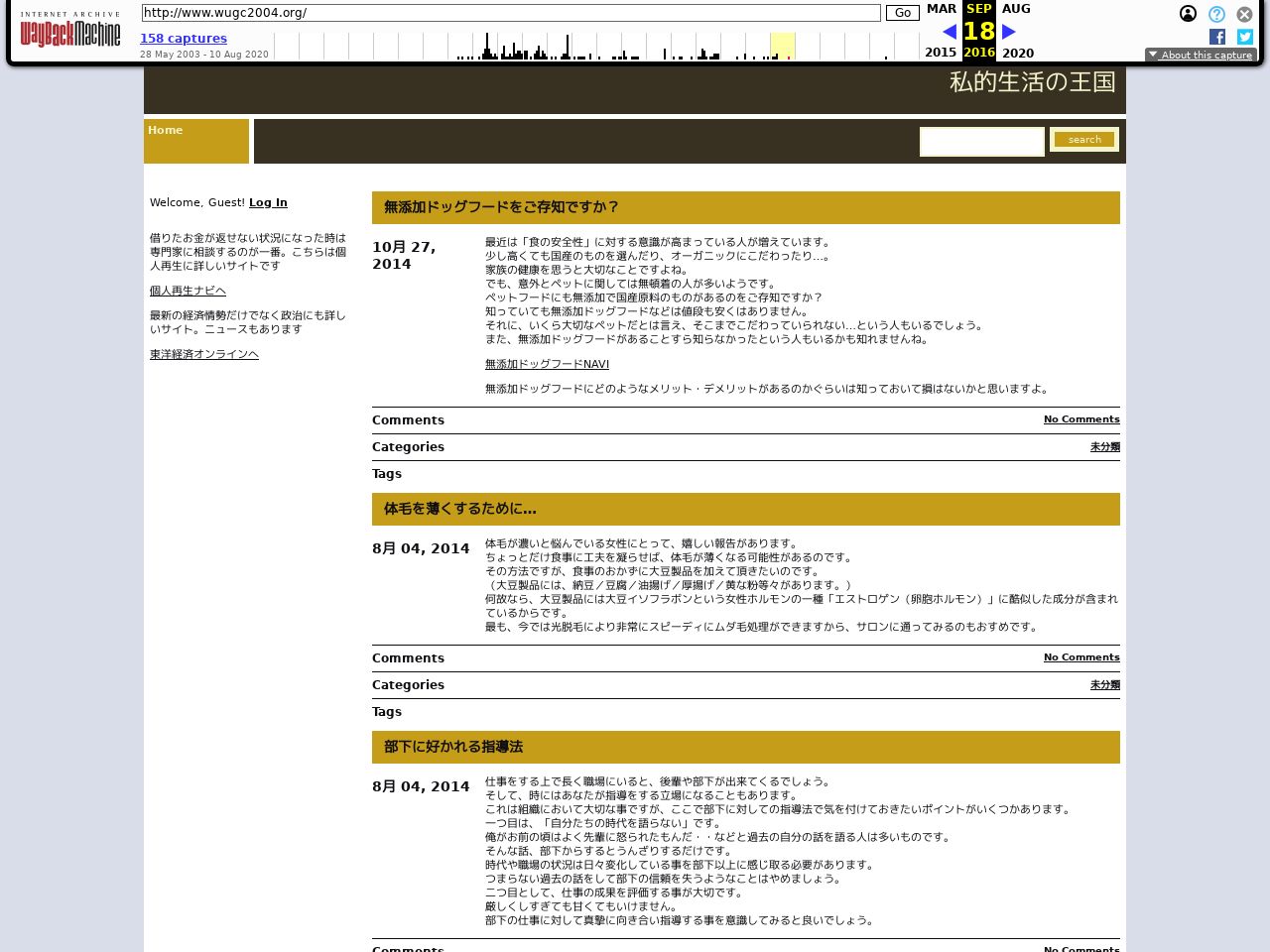
Task: Go to previous capture arrow
Action: click(950, 32)
